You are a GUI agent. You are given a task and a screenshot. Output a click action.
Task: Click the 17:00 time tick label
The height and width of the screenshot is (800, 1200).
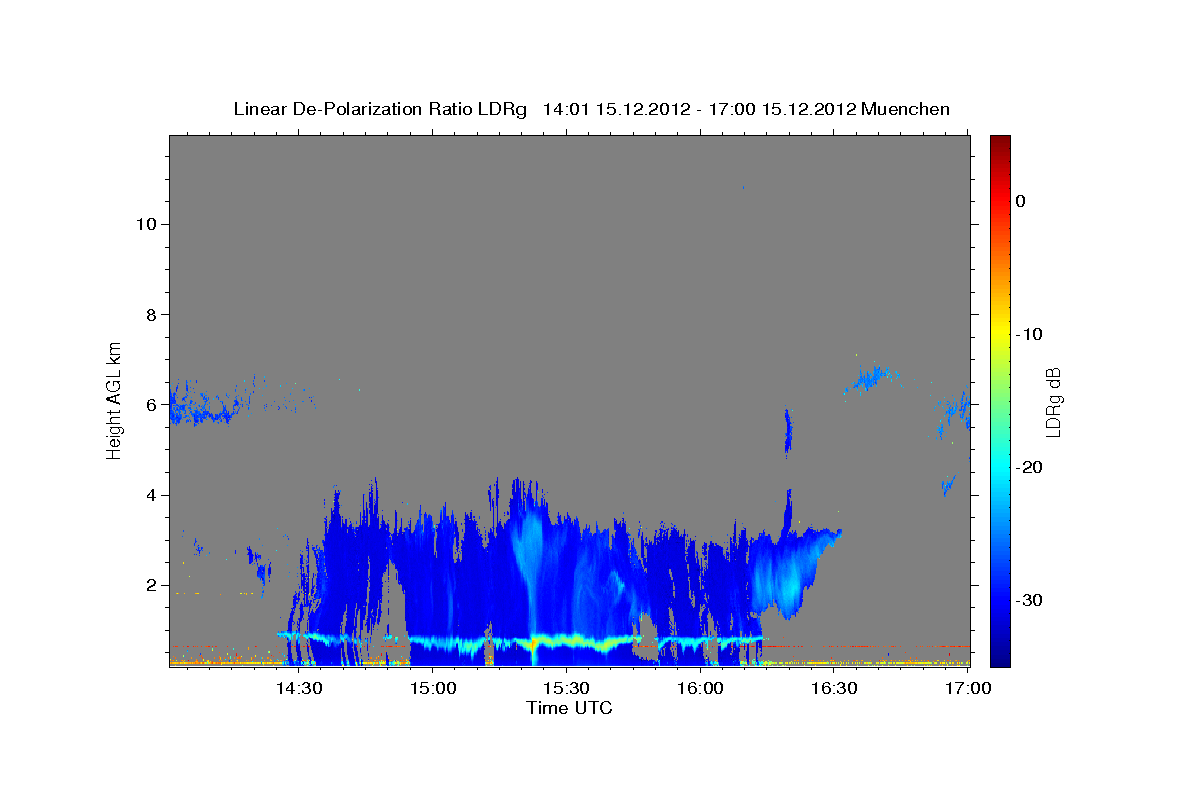[968, 689]
